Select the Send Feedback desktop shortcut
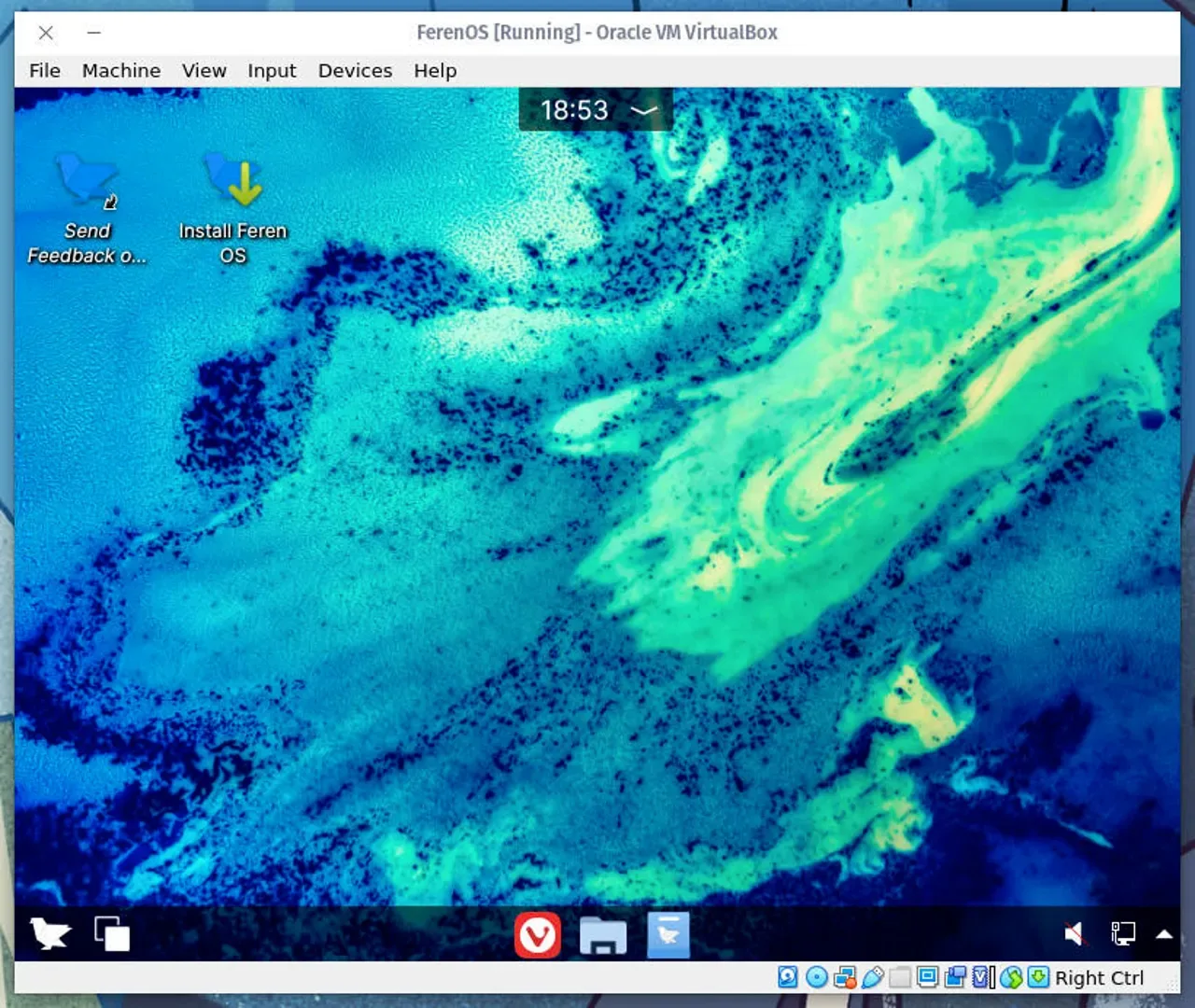This screenshot has height=1008, width=1195. [87, 209]
